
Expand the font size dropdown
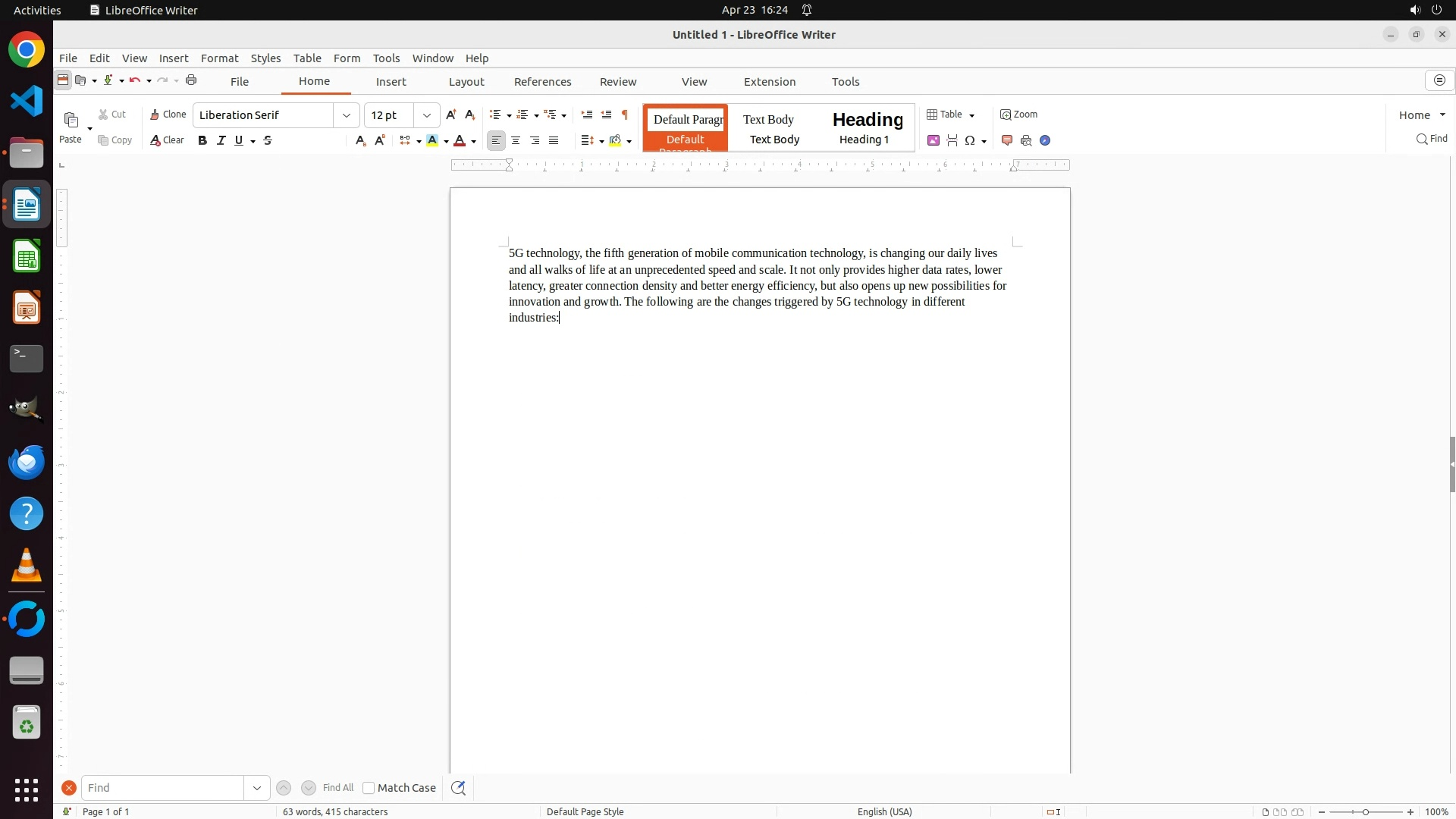click(427, 115)
